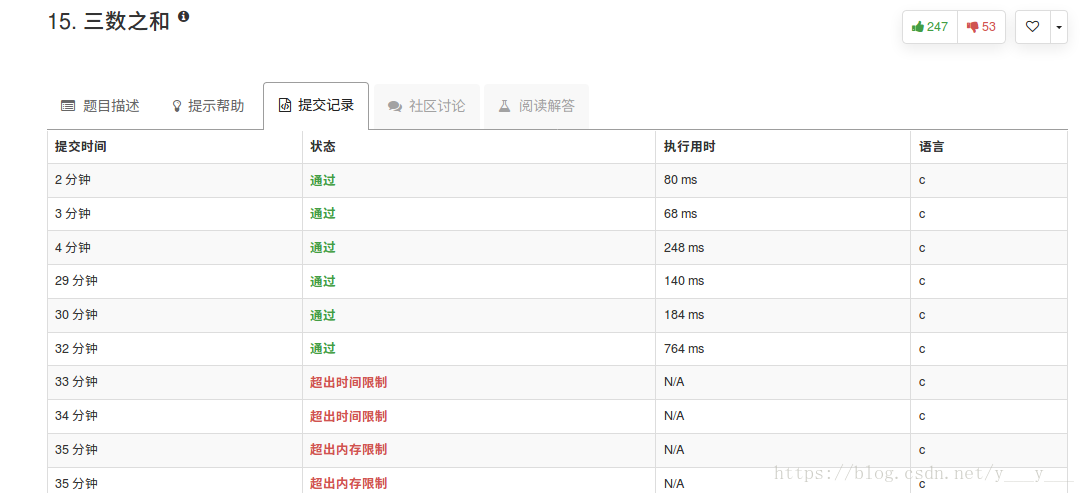
Task: Click the info icon beside 三数之和 title
Action: pos(183,16)
